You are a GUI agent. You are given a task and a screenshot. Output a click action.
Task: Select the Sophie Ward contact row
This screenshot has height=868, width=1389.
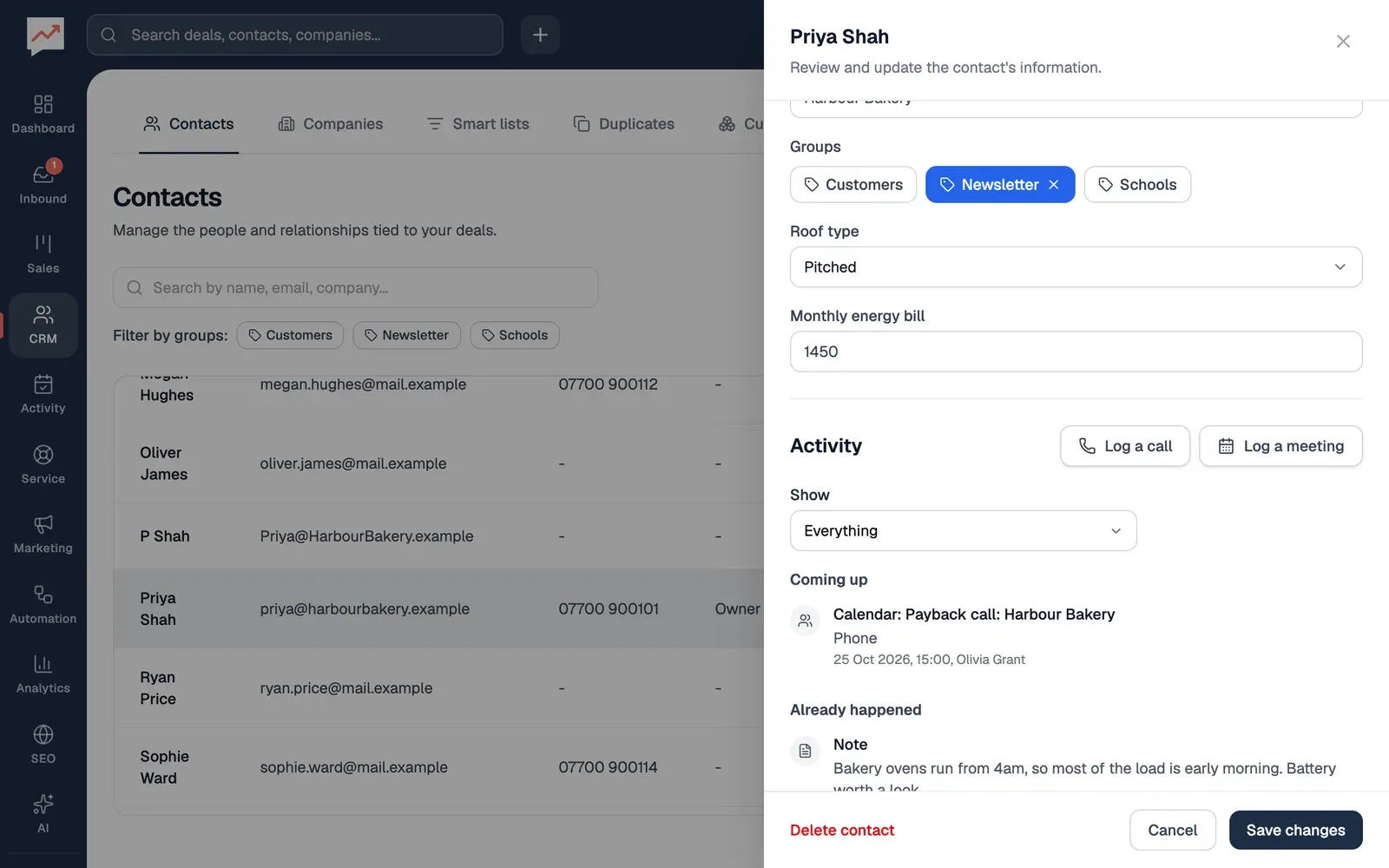(x=438, y=767)
